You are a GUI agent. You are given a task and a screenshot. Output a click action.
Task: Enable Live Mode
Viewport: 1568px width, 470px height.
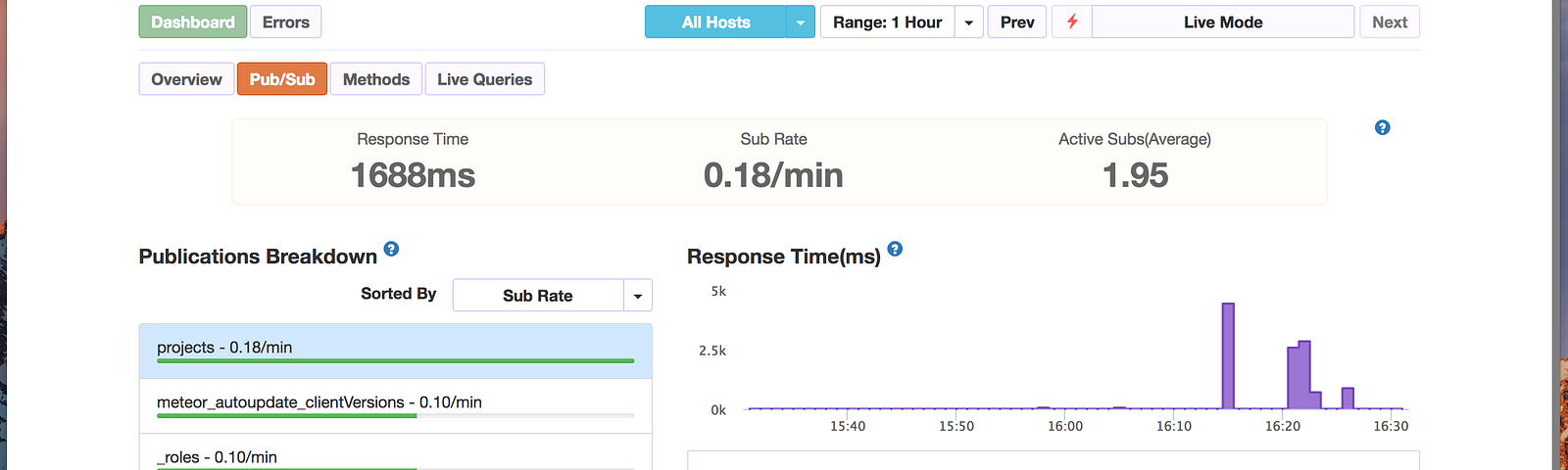[x=1223, y=22]
